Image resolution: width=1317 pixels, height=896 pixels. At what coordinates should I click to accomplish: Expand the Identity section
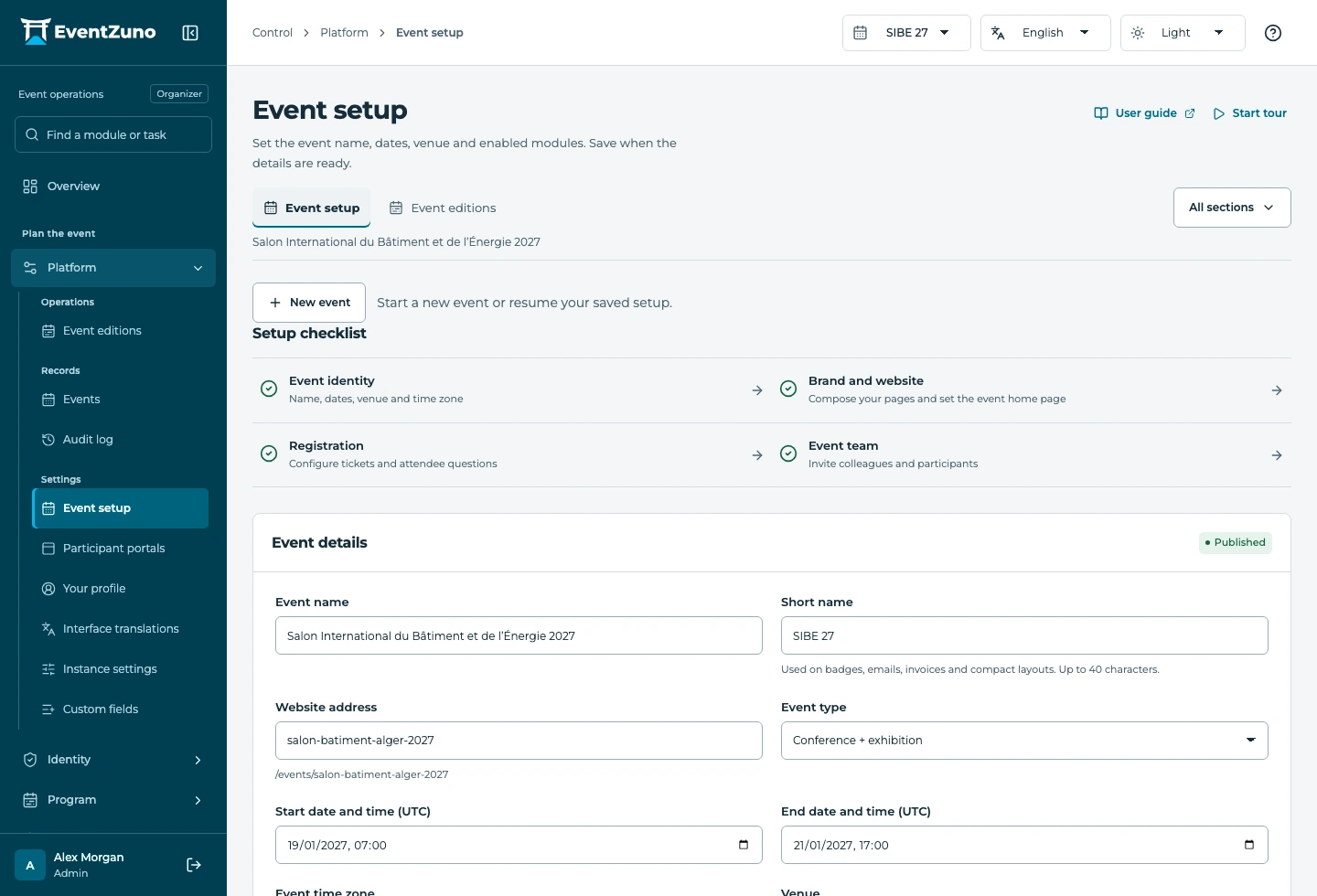click(113, 760)
